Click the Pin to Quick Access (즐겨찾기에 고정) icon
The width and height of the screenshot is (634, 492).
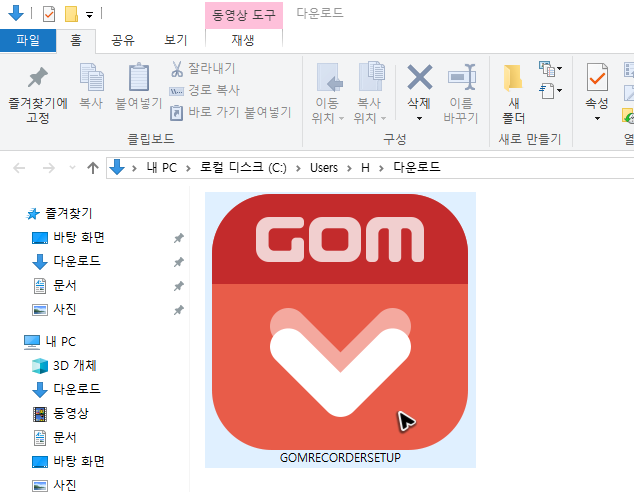pos(38,77)
